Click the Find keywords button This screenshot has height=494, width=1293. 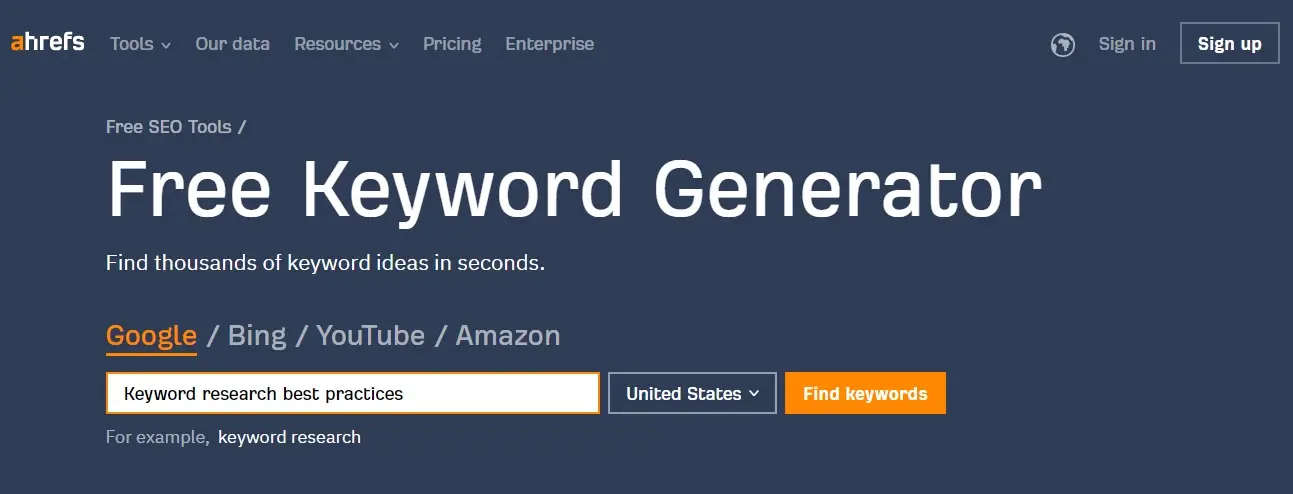click(x=865, y=393)
